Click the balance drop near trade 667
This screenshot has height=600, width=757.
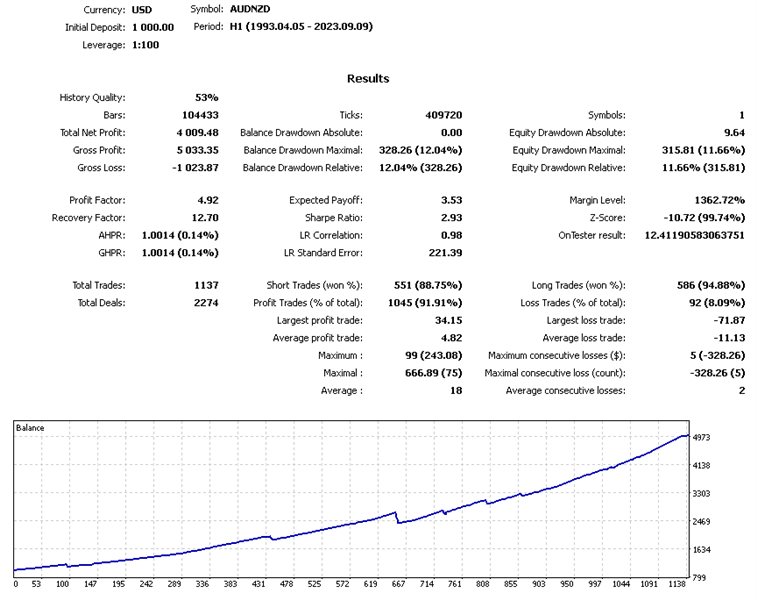397,517
